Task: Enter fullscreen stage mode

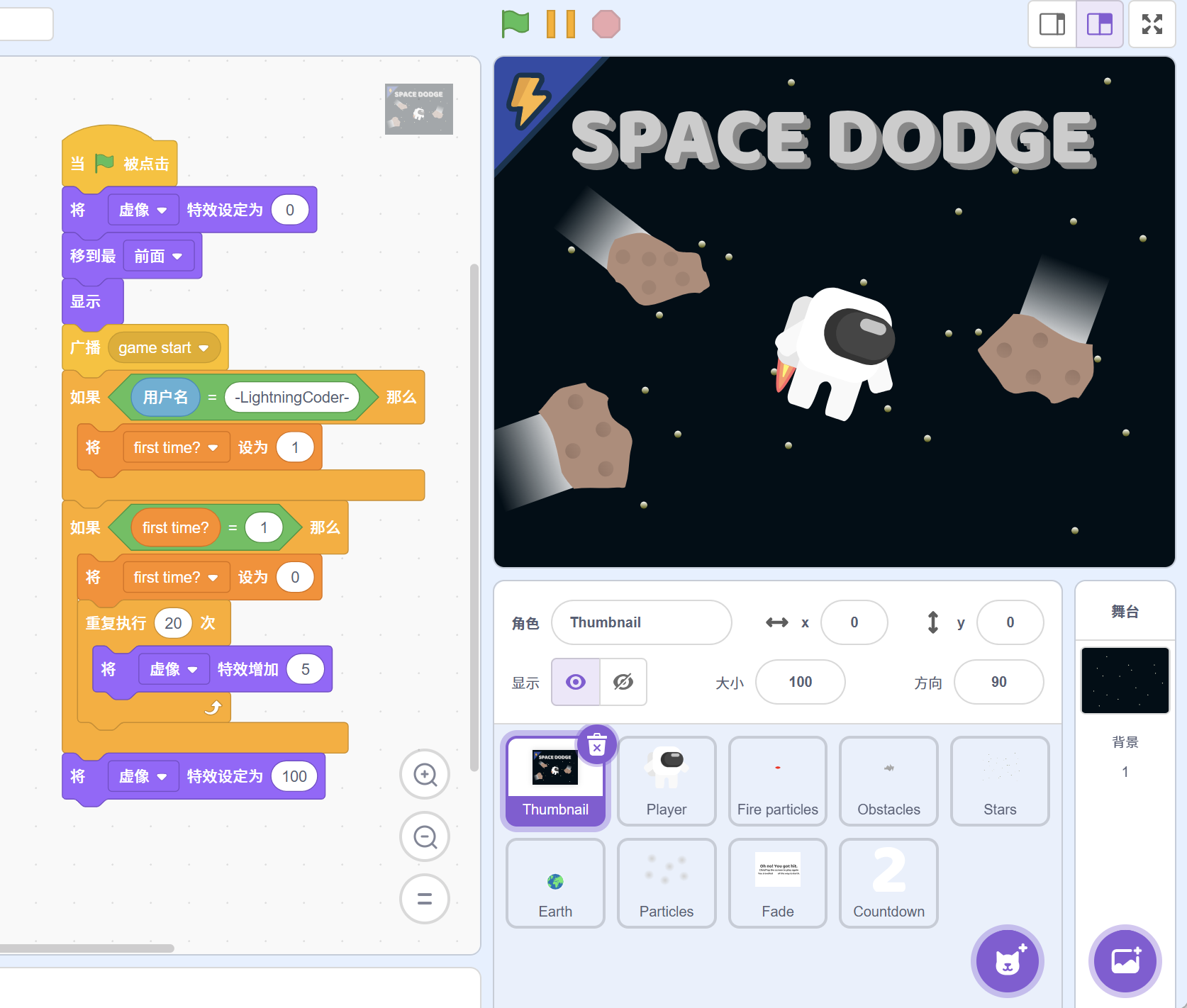Action: [x=1152, y=24]
